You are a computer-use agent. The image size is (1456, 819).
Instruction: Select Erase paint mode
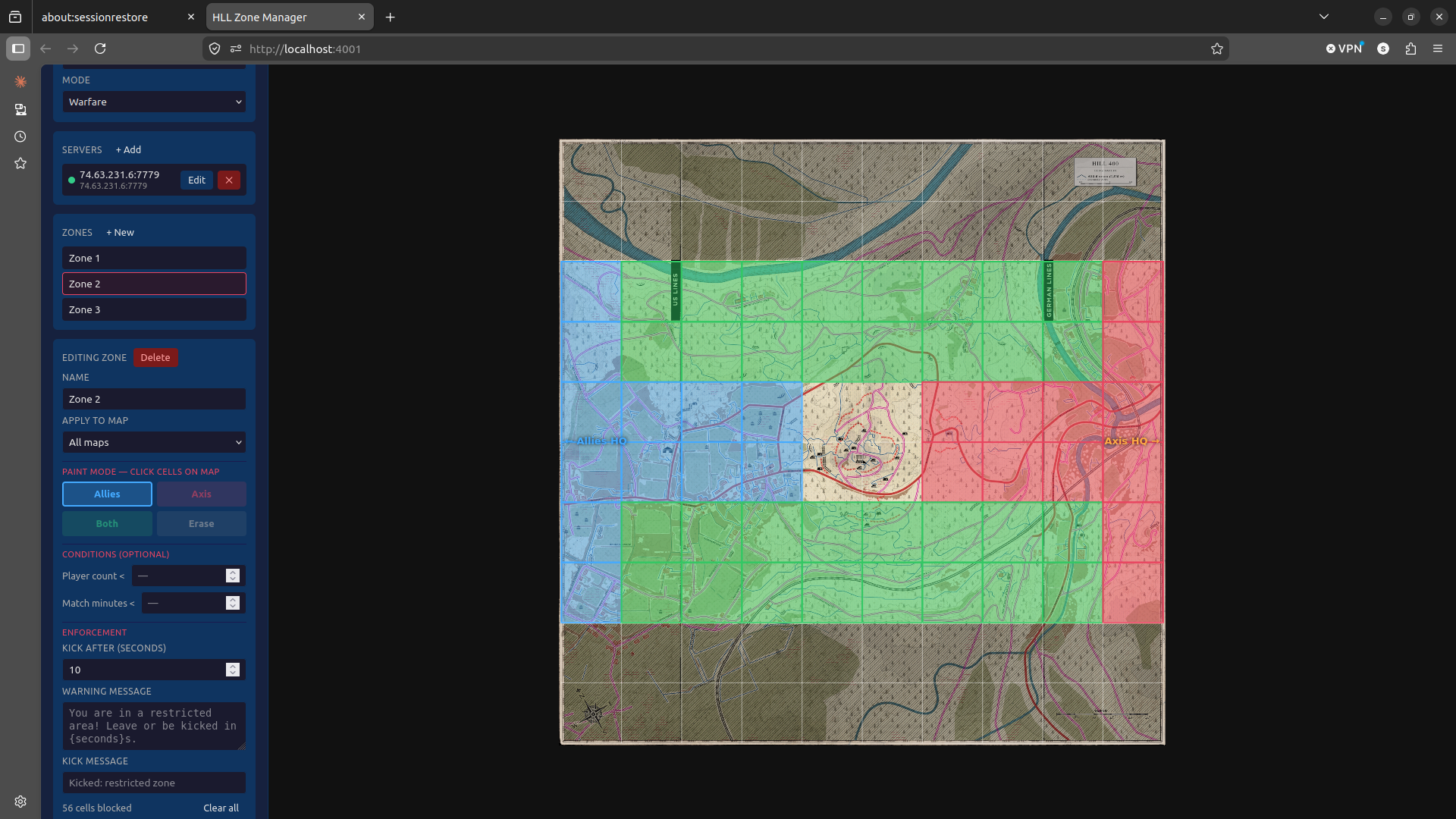pyautogui.click(x=201, y=523)
